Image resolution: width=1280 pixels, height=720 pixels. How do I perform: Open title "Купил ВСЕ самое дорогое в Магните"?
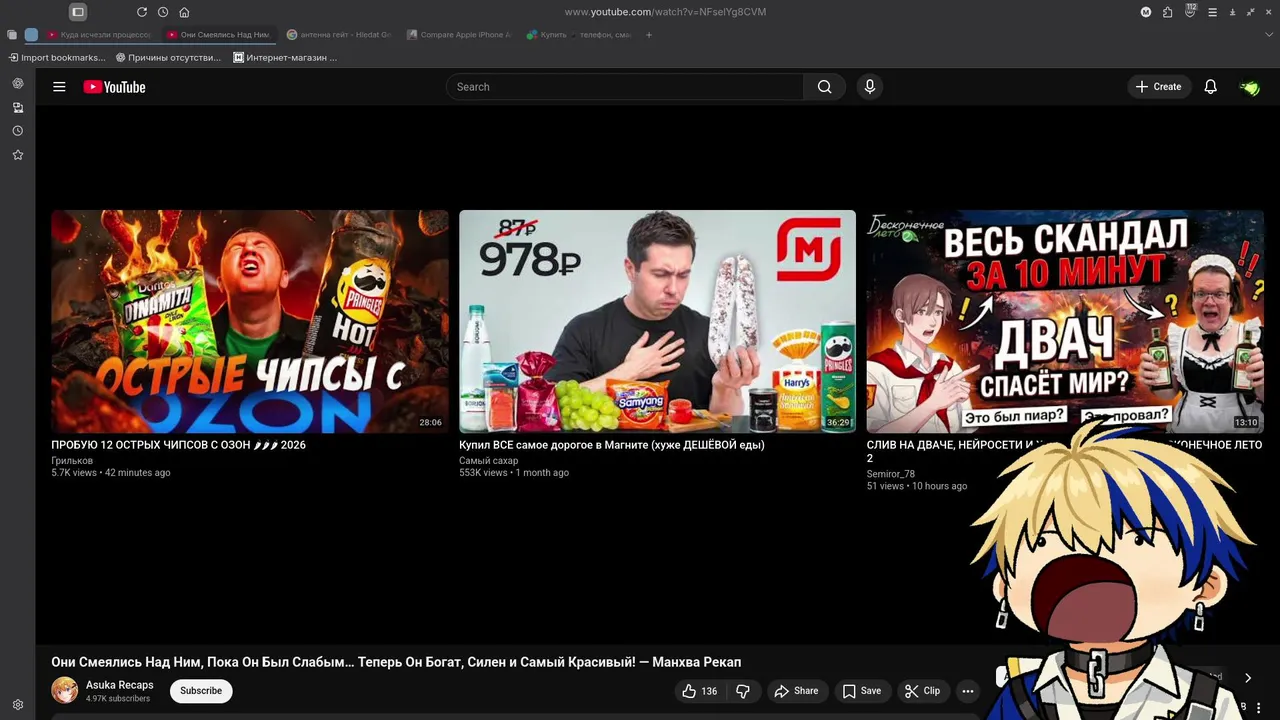tap(611, 445)
